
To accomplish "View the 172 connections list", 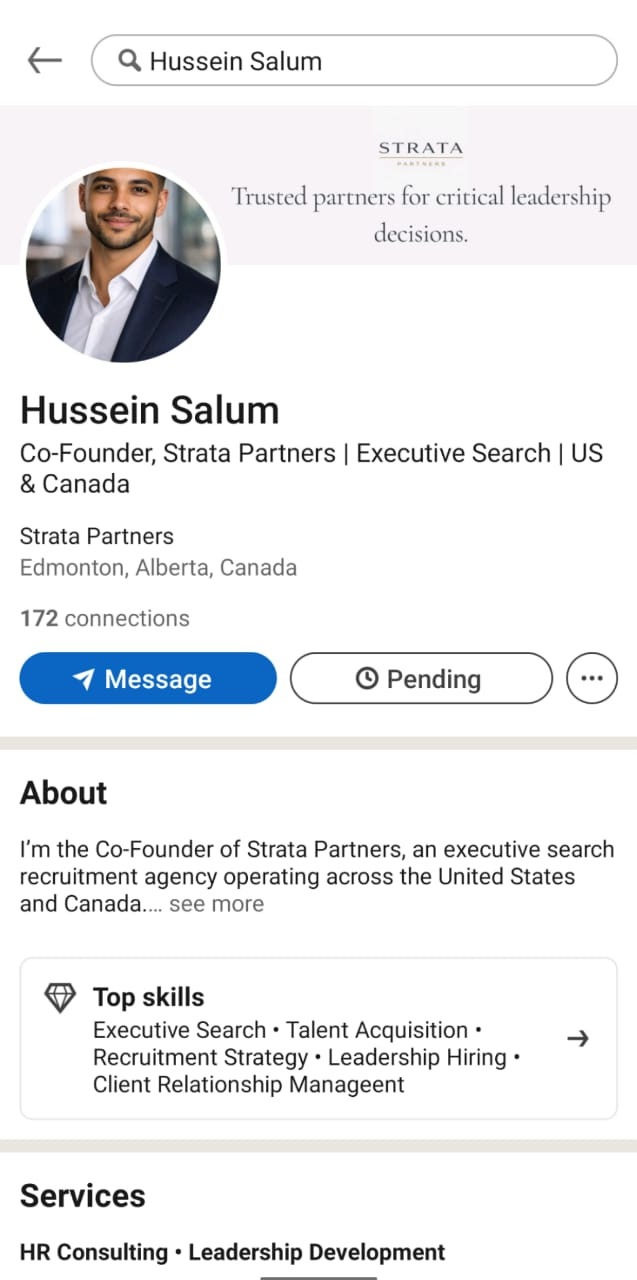I will 105,618.
